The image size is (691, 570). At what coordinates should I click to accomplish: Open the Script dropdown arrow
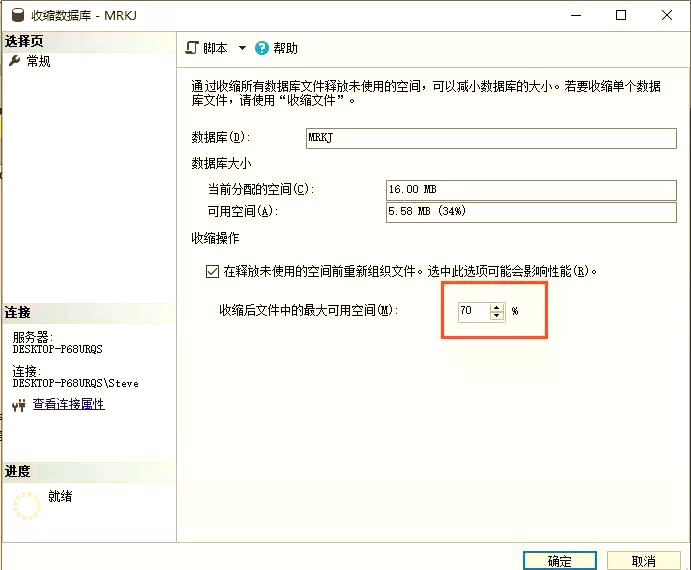click(242, 48)
